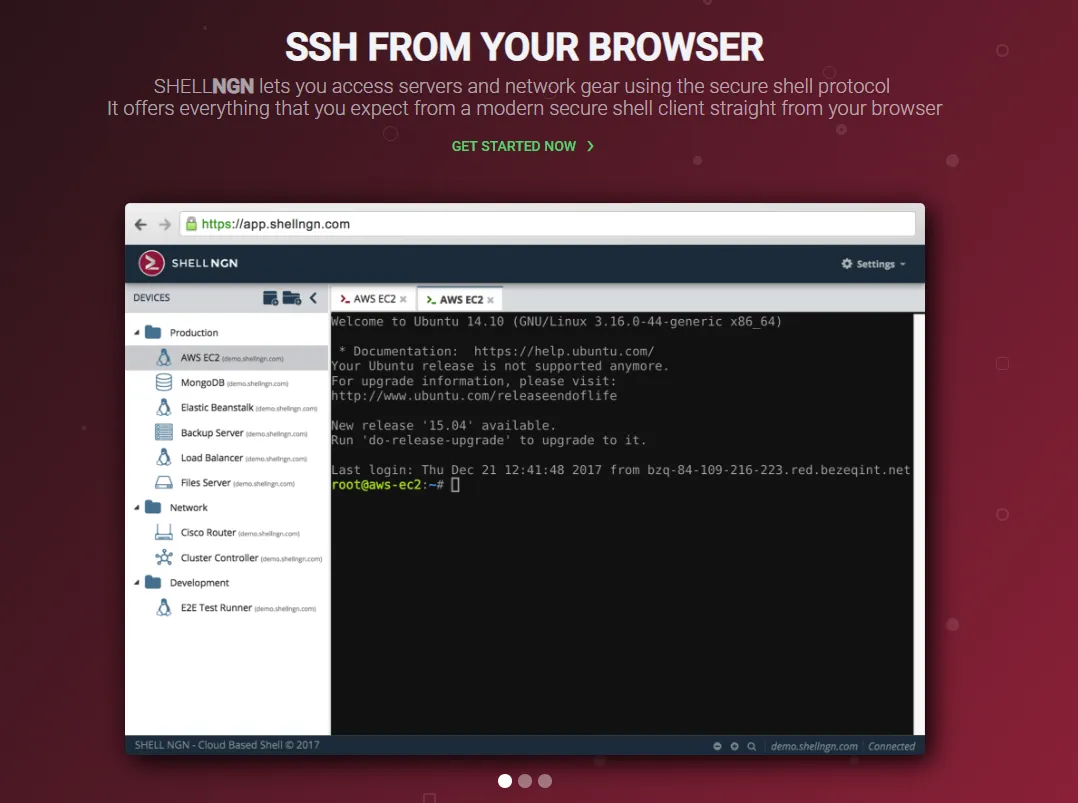Select the third carousel dot

pyautogui.click(x=545, y=781)
